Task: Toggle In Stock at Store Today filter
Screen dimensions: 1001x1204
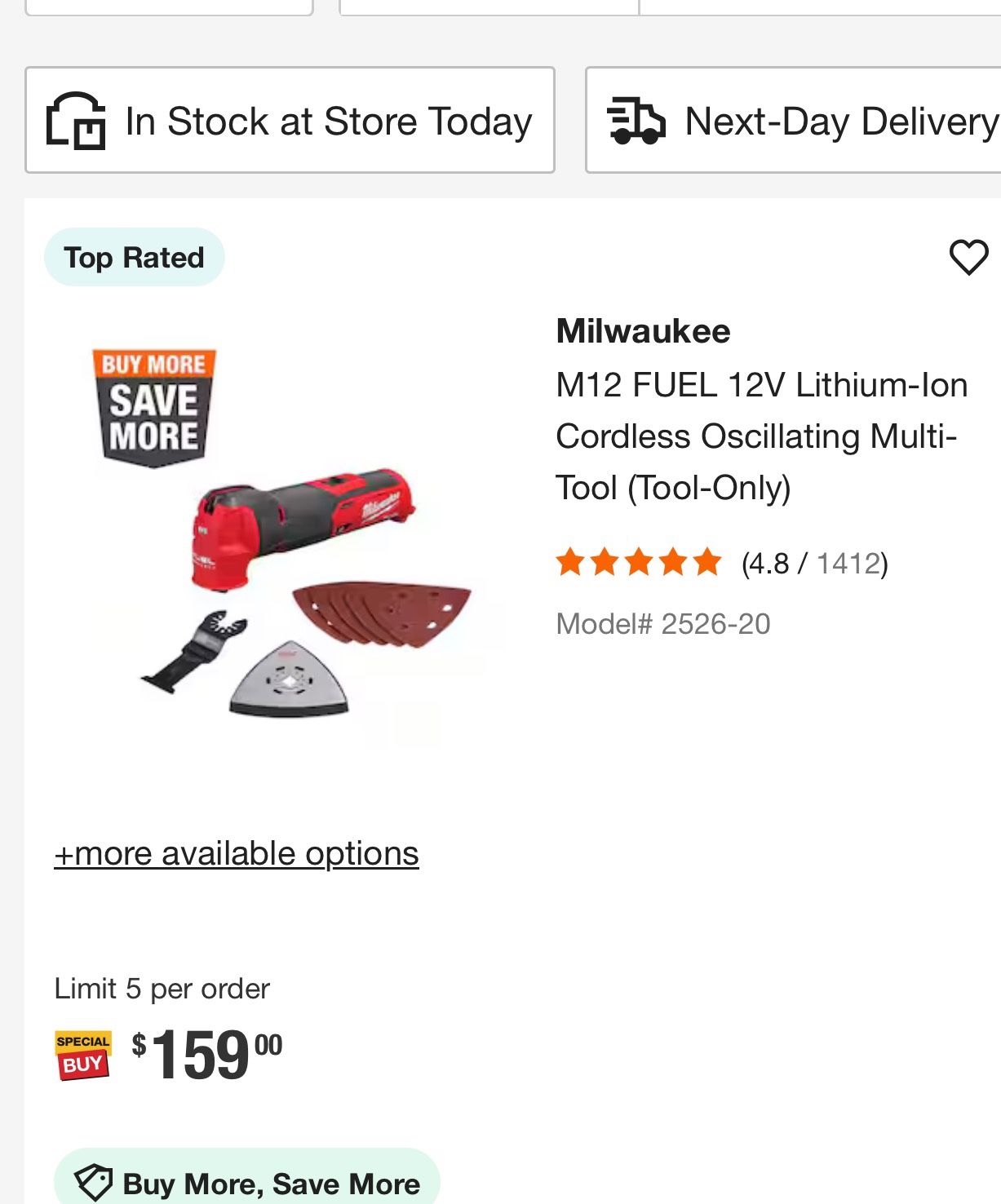Action: point(290,121)
